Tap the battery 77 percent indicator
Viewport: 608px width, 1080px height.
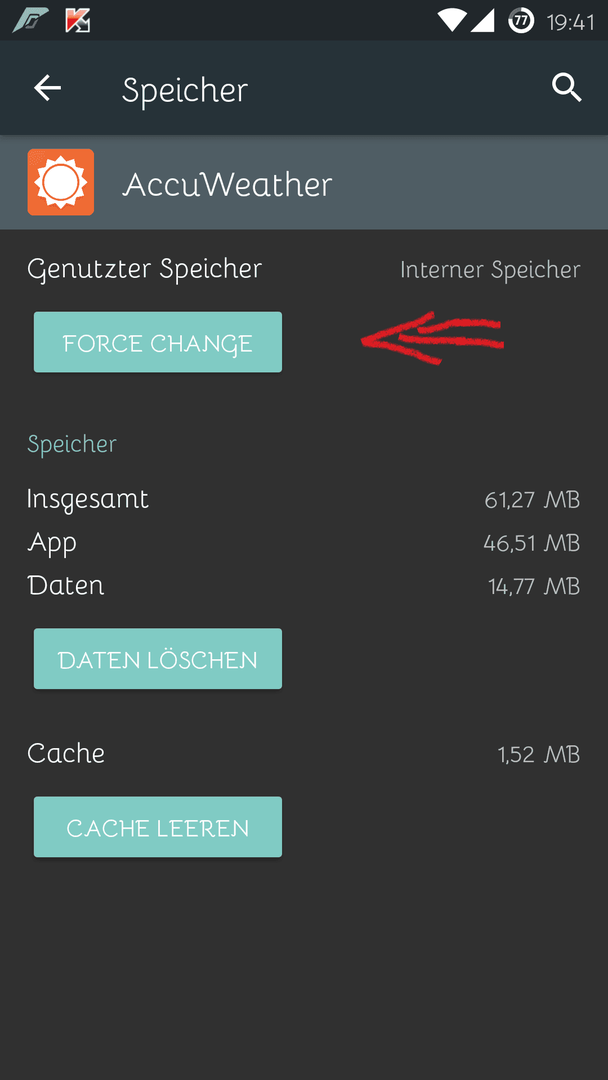(x=521, y=21)
